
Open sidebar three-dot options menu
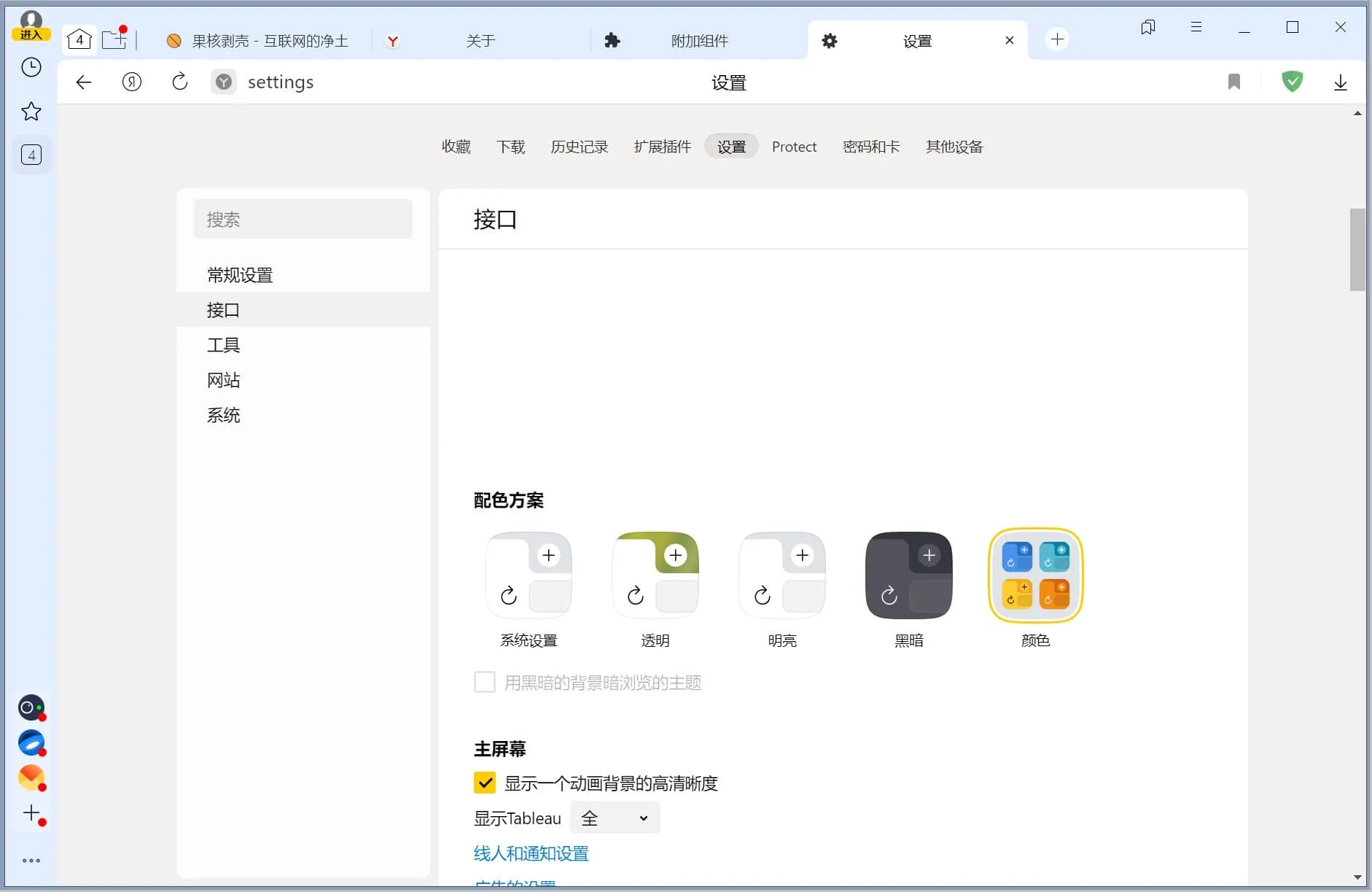click(x=31, y=860)
